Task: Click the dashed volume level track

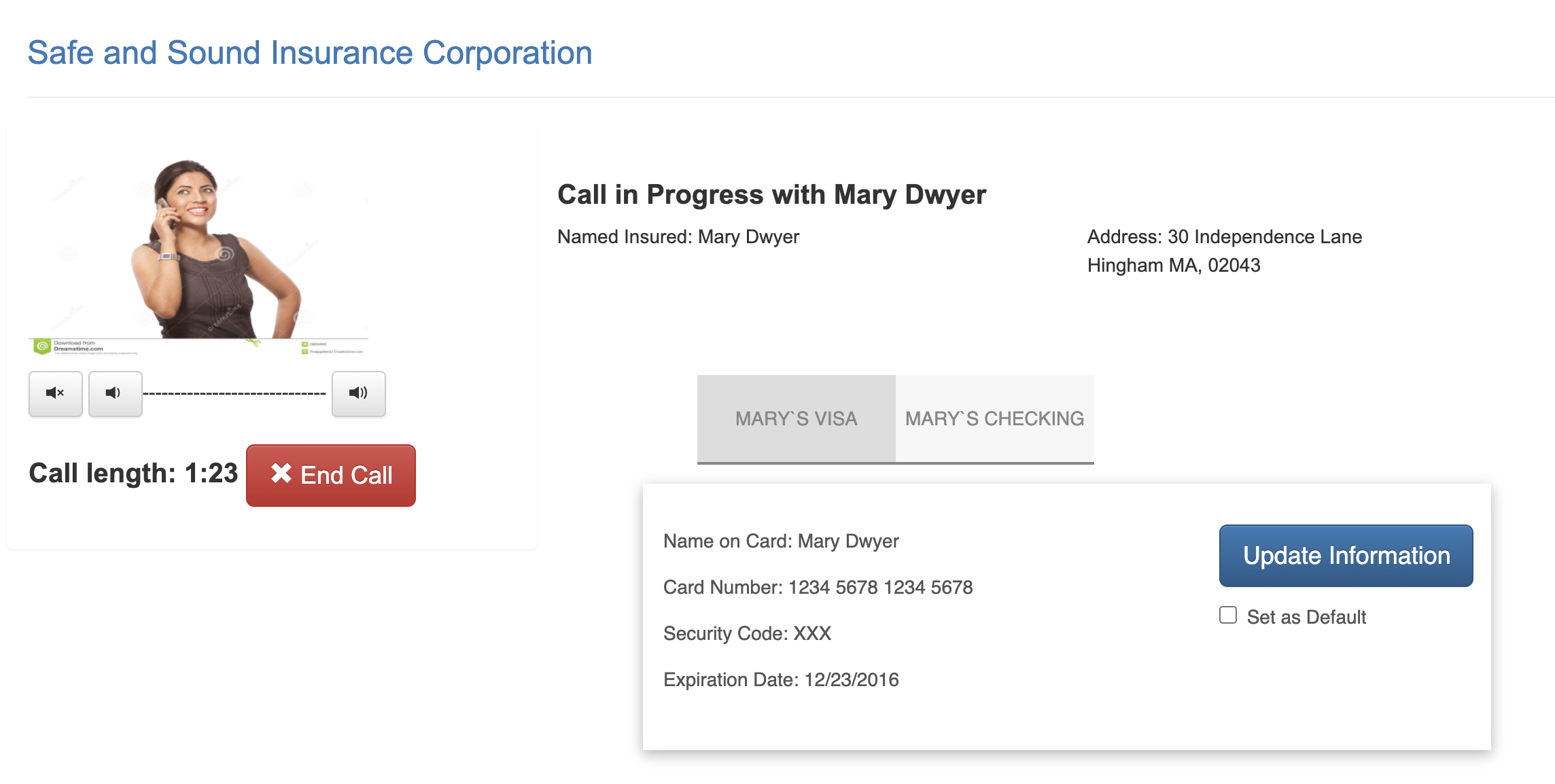Action: [x=234, y=393]
